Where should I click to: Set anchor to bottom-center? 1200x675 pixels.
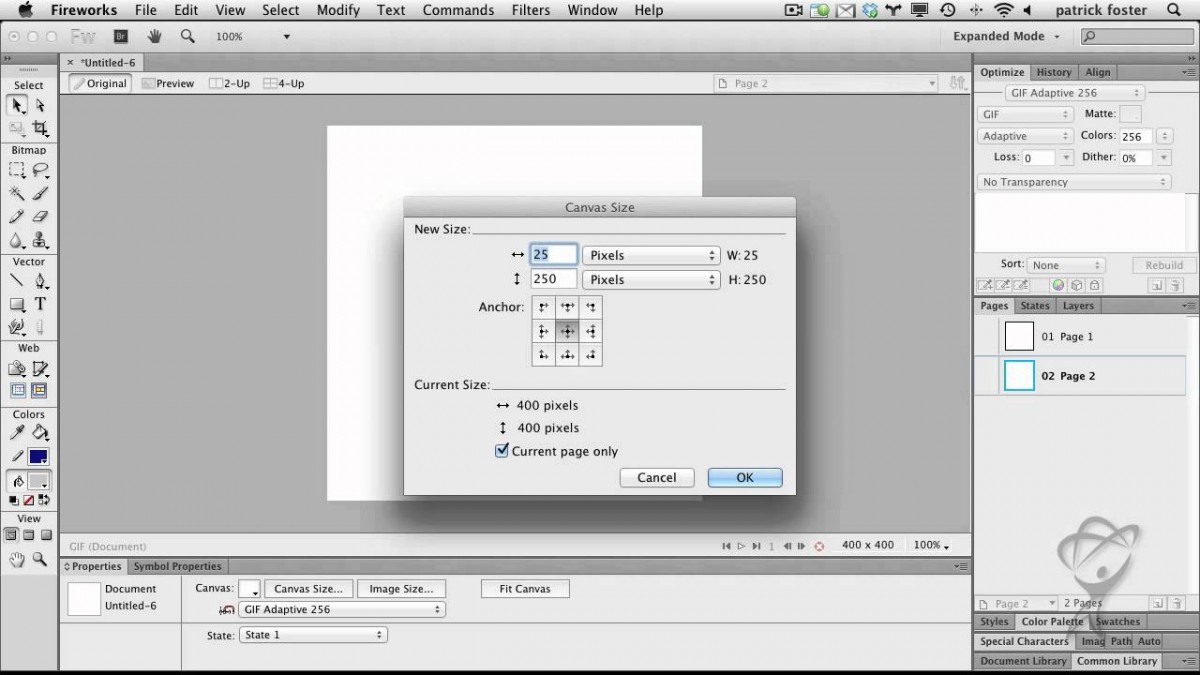(567, 354)
